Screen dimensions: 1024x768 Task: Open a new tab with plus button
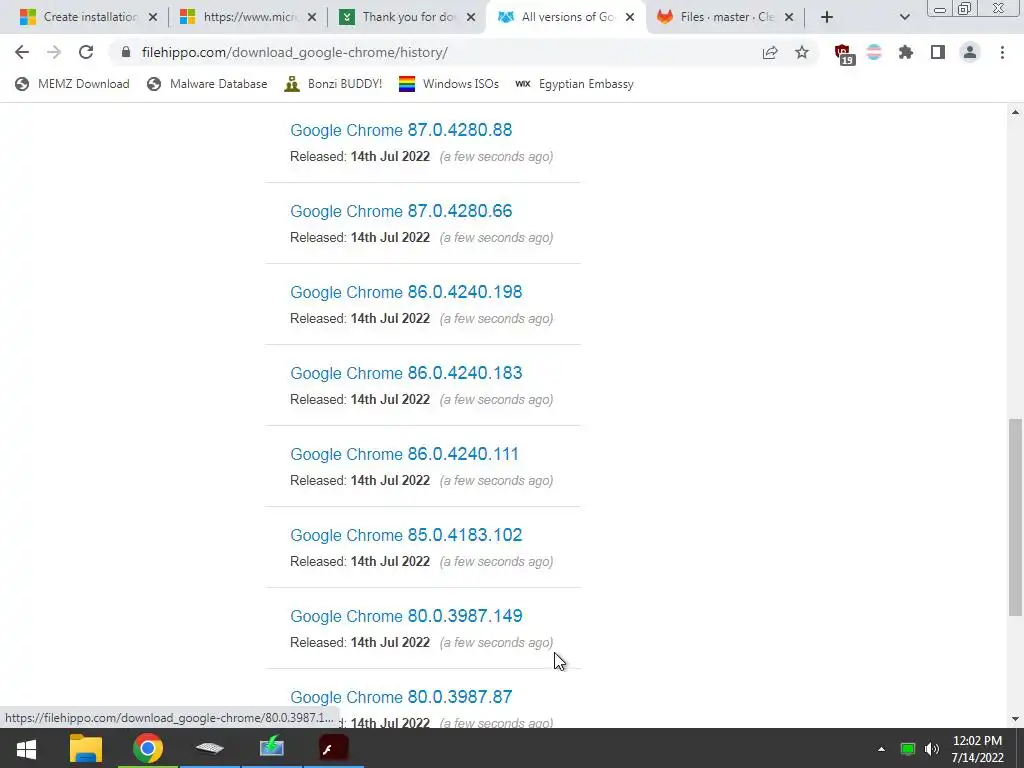point(827,17)
